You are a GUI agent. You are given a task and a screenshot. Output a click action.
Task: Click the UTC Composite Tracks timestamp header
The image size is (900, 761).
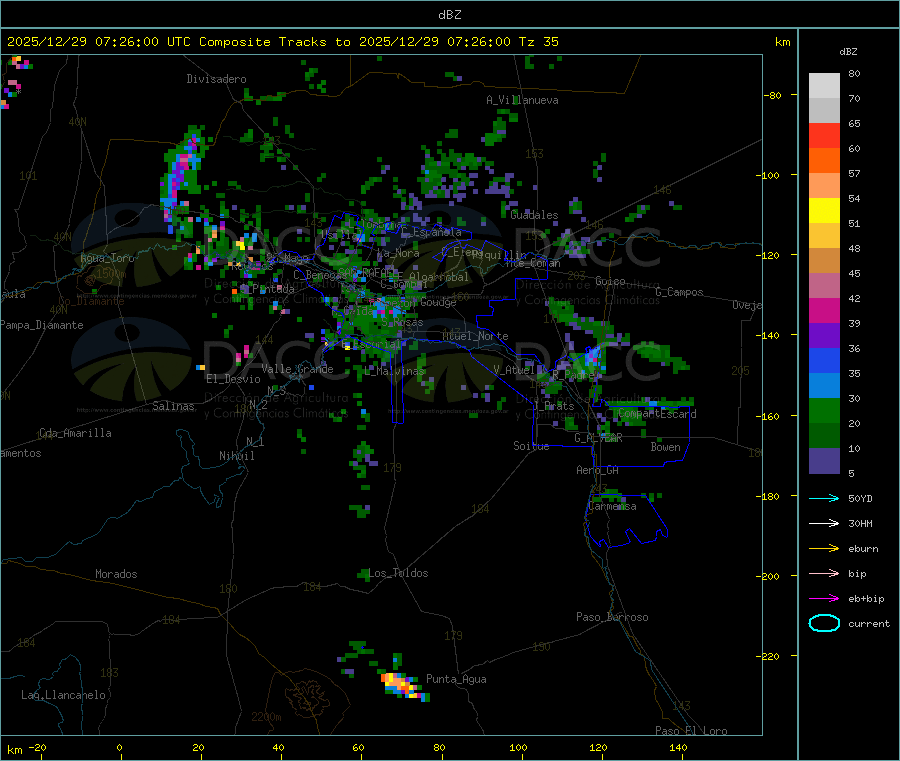[283, 42]
